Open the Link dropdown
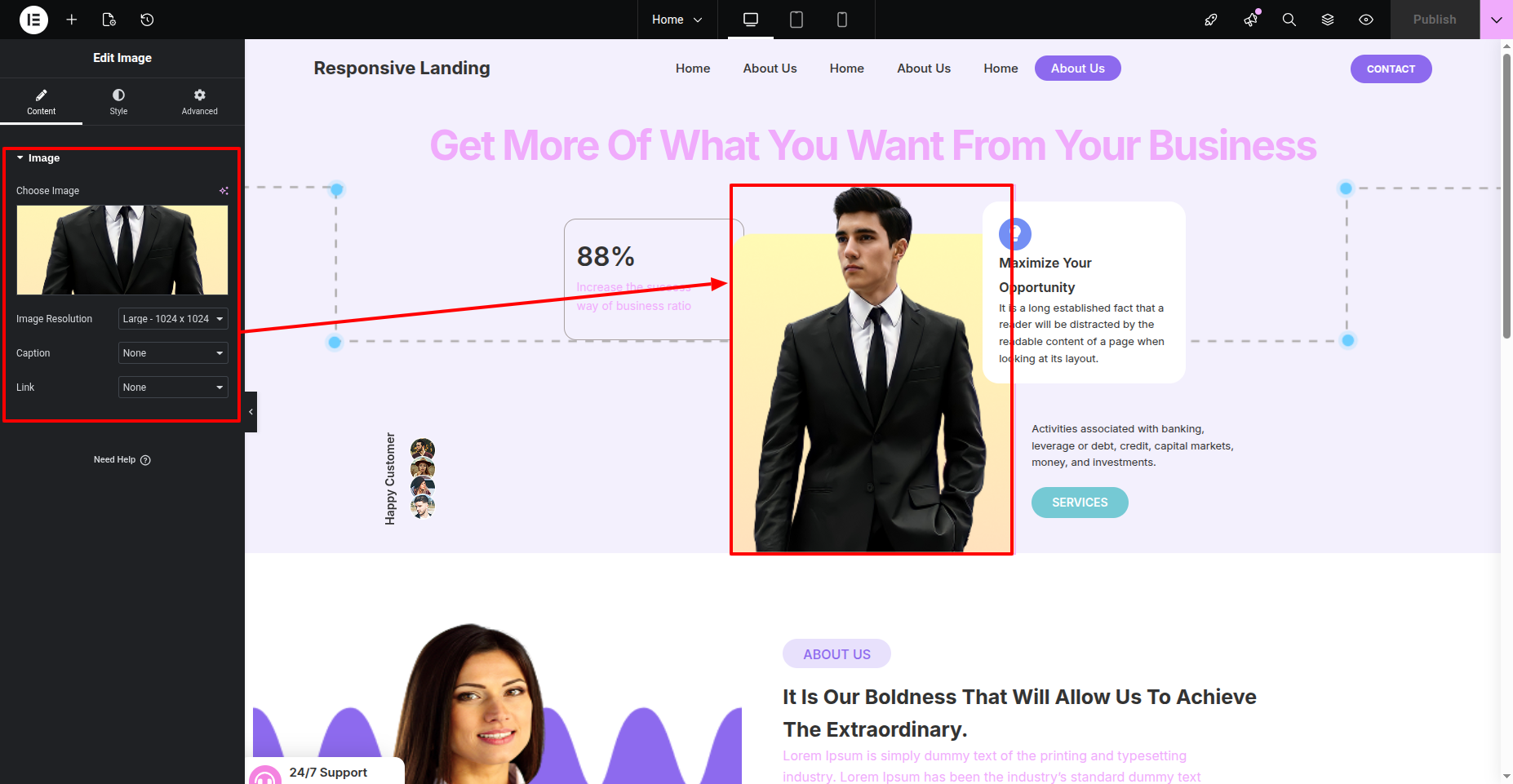Image resolution: width=1513 pixels, height=784 pixels. (x=173, y=388)
